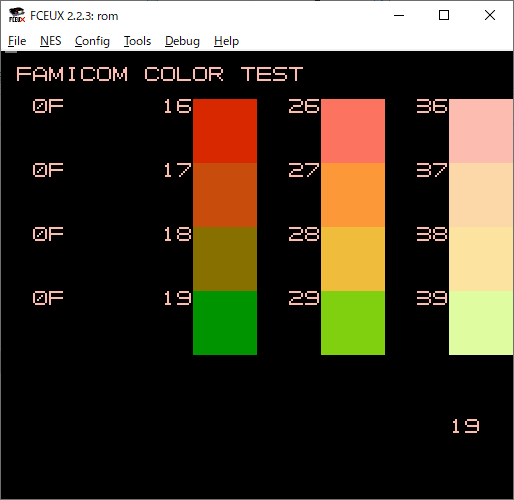
Task: Click the green swatch labeled 19
Action: click(x=225, y=323)
